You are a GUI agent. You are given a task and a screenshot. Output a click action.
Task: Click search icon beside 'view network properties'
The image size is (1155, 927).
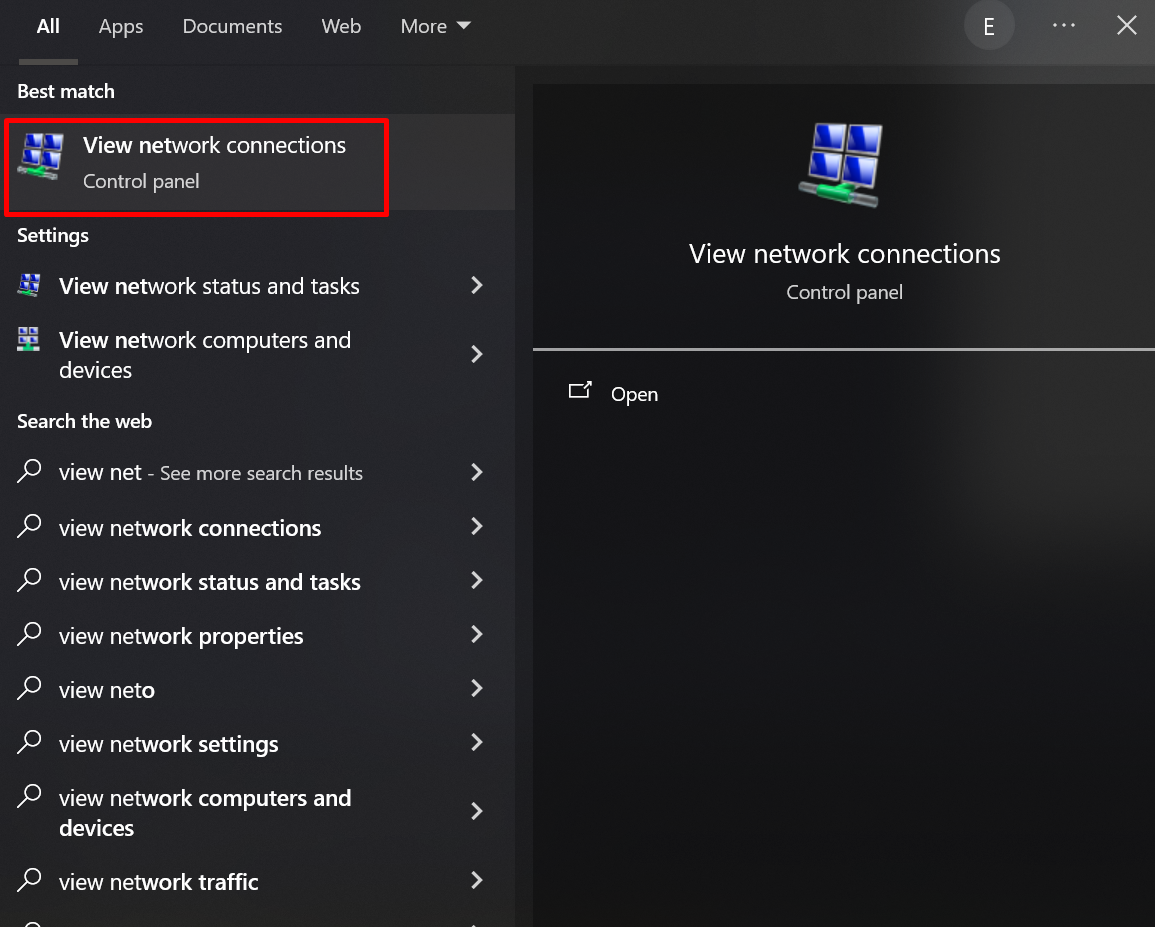(x=29, y=634)
